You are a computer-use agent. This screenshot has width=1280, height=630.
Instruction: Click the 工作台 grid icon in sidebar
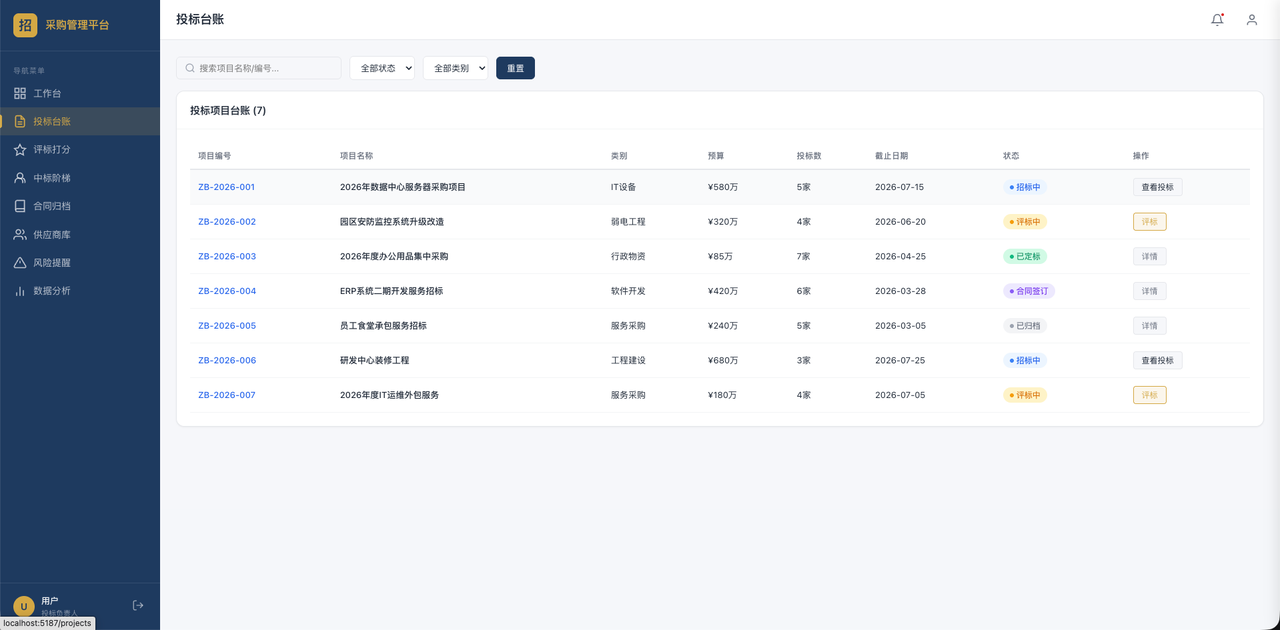click(x=20, y=93)
